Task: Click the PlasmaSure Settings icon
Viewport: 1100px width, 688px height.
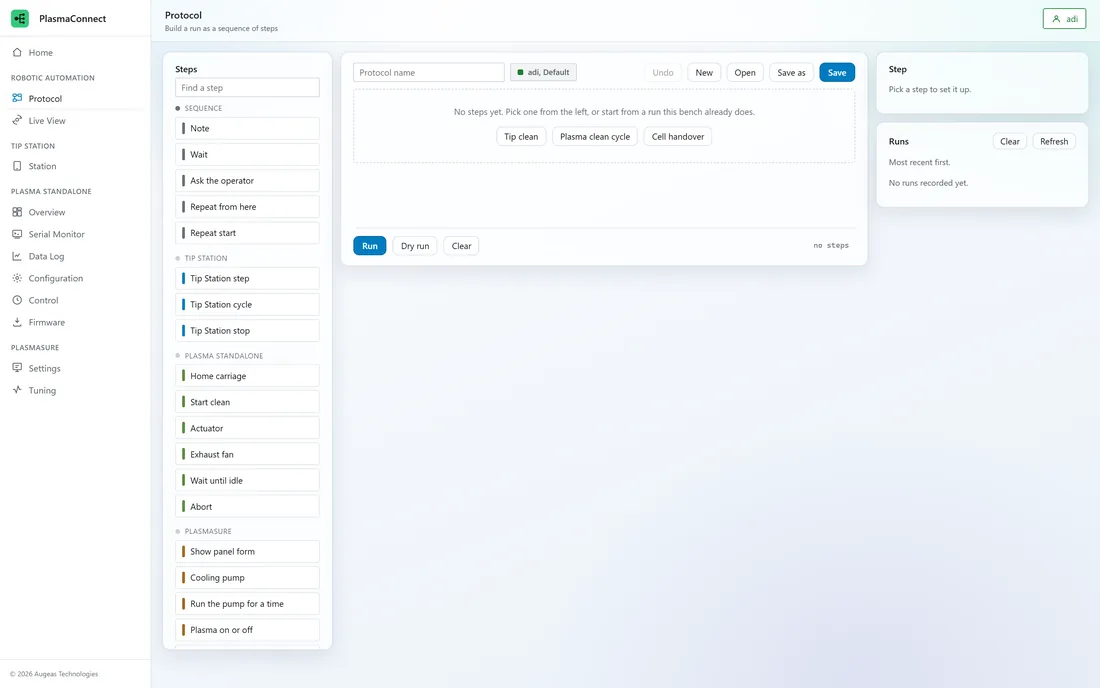Action: pyautogui.click(x=17, y=368)
